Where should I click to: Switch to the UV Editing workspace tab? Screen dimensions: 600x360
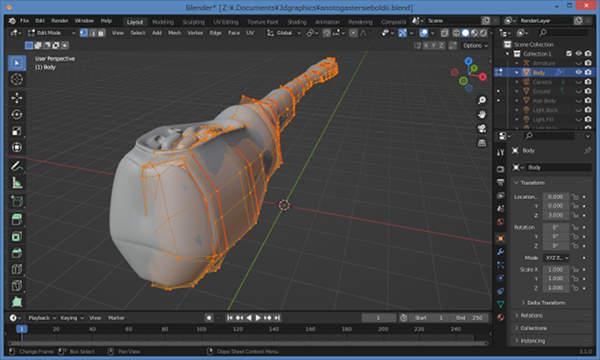click(x=225, y=22)
